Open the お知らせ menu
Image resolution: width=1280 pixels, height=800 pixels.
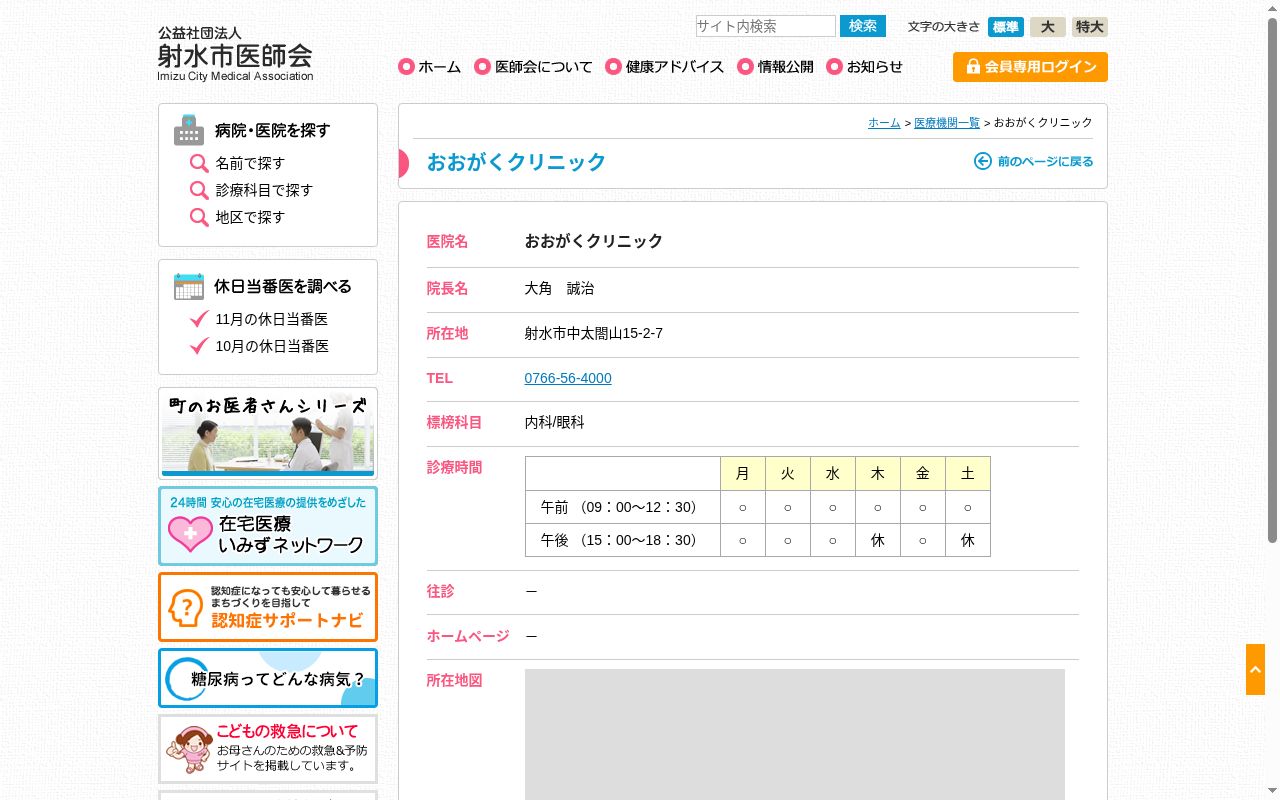(864, 67)
